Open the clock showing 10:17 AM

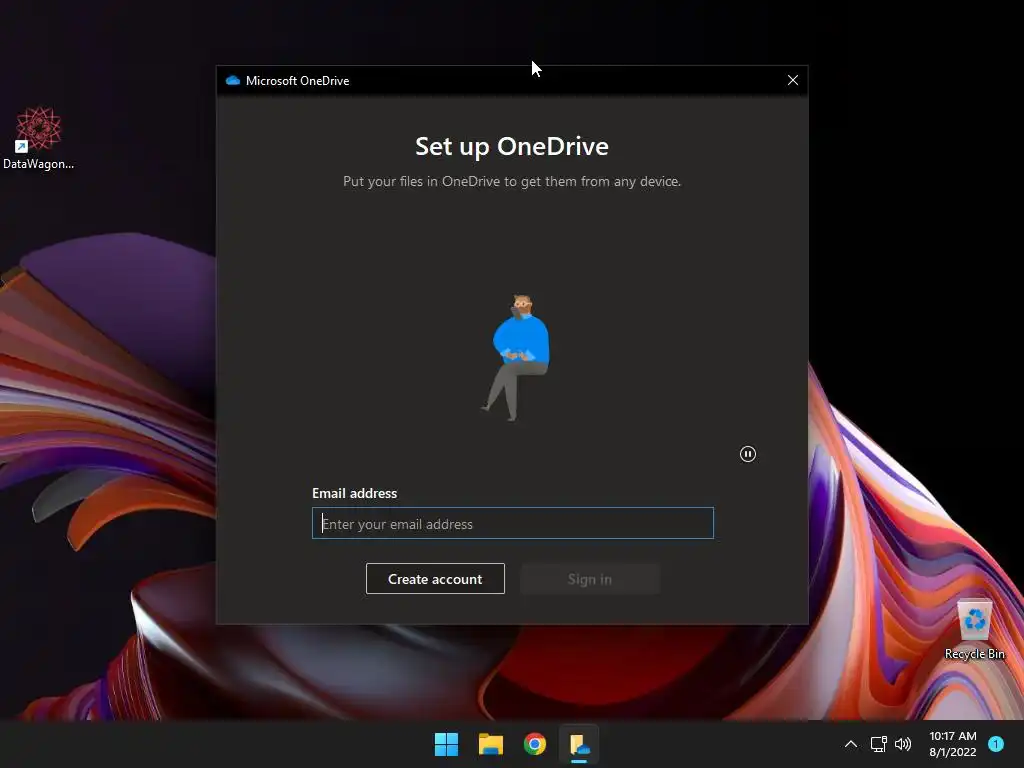tap(953, 744)
